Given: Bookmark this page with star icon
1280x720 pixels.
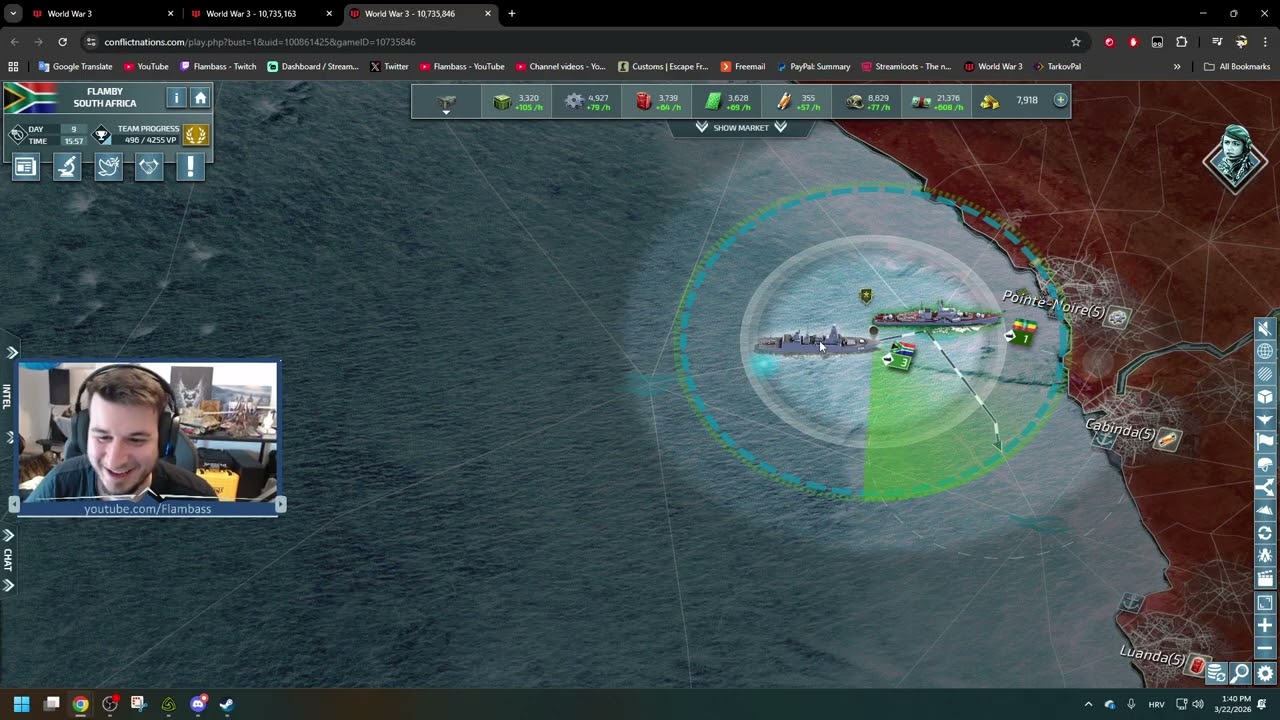Looking at the screenshot, I should click(x=1076, y=42).
